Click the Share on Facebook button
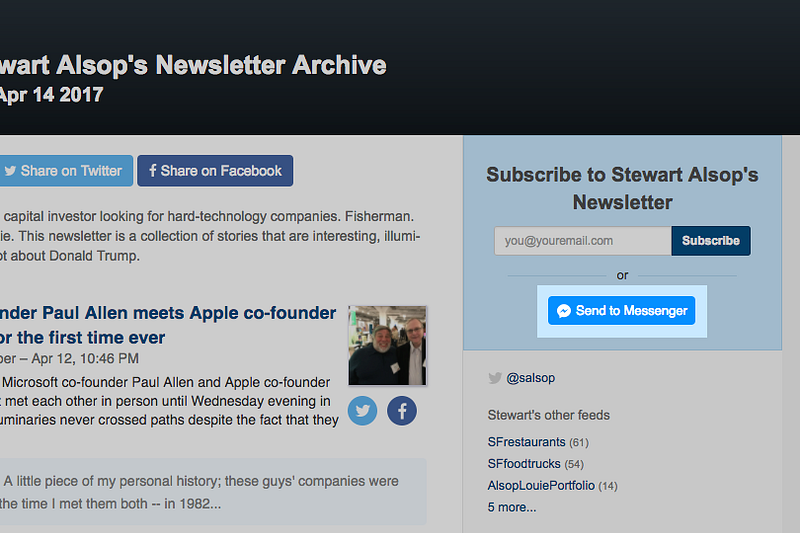Image resolution: width=800 pixels, height=533 pixels. tap(215, 171)
